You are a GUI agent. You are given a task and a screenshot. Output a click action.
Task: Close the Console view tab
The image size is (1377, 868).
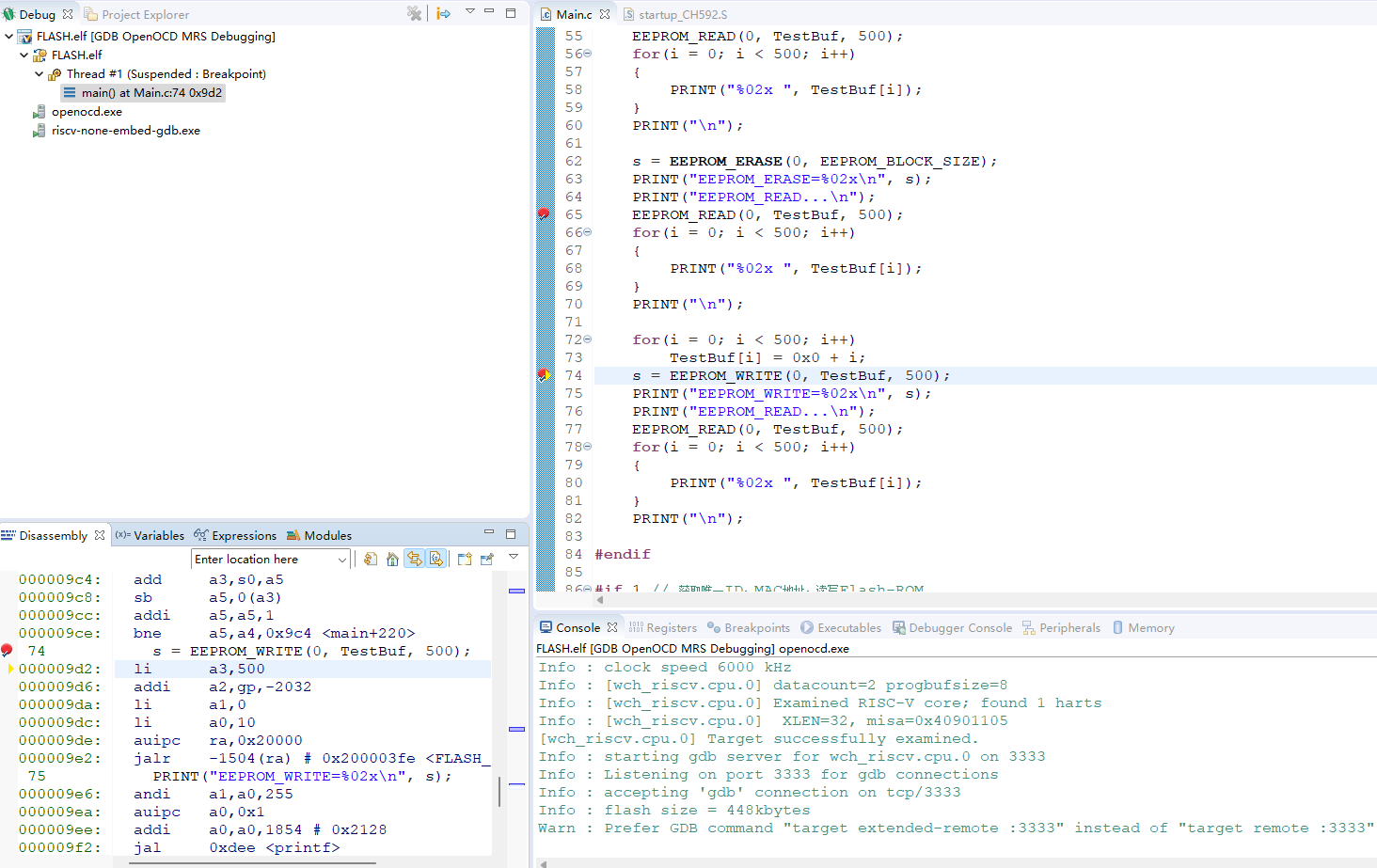point(612,627)
